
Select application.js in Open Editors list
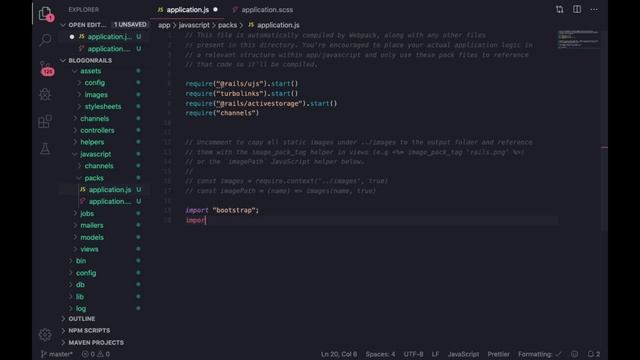click(x=109, y=37)
